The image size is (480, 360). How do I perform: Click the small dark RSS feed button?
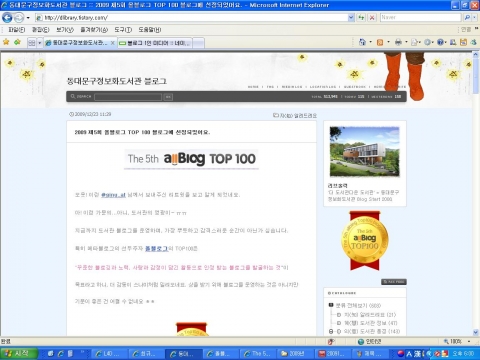coord(394,282)
